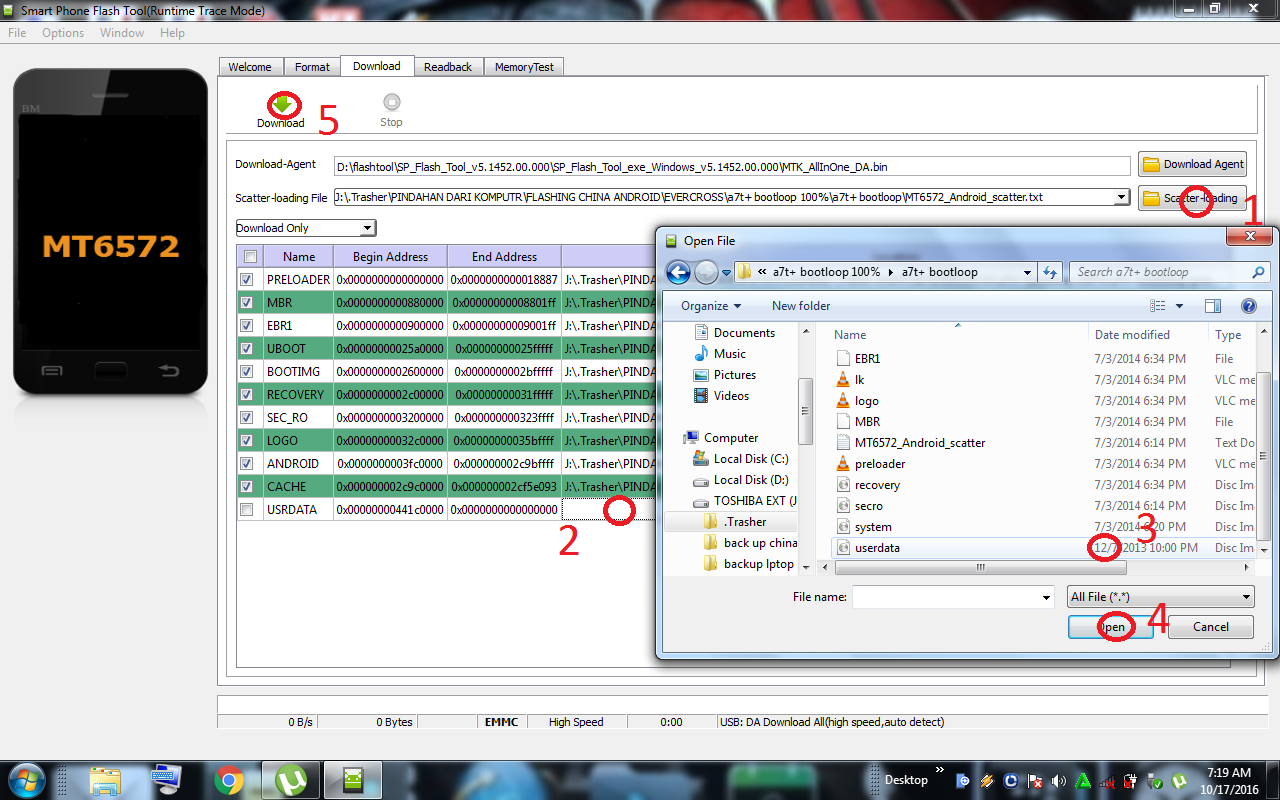Select the secro disc image file

[868, 505]
